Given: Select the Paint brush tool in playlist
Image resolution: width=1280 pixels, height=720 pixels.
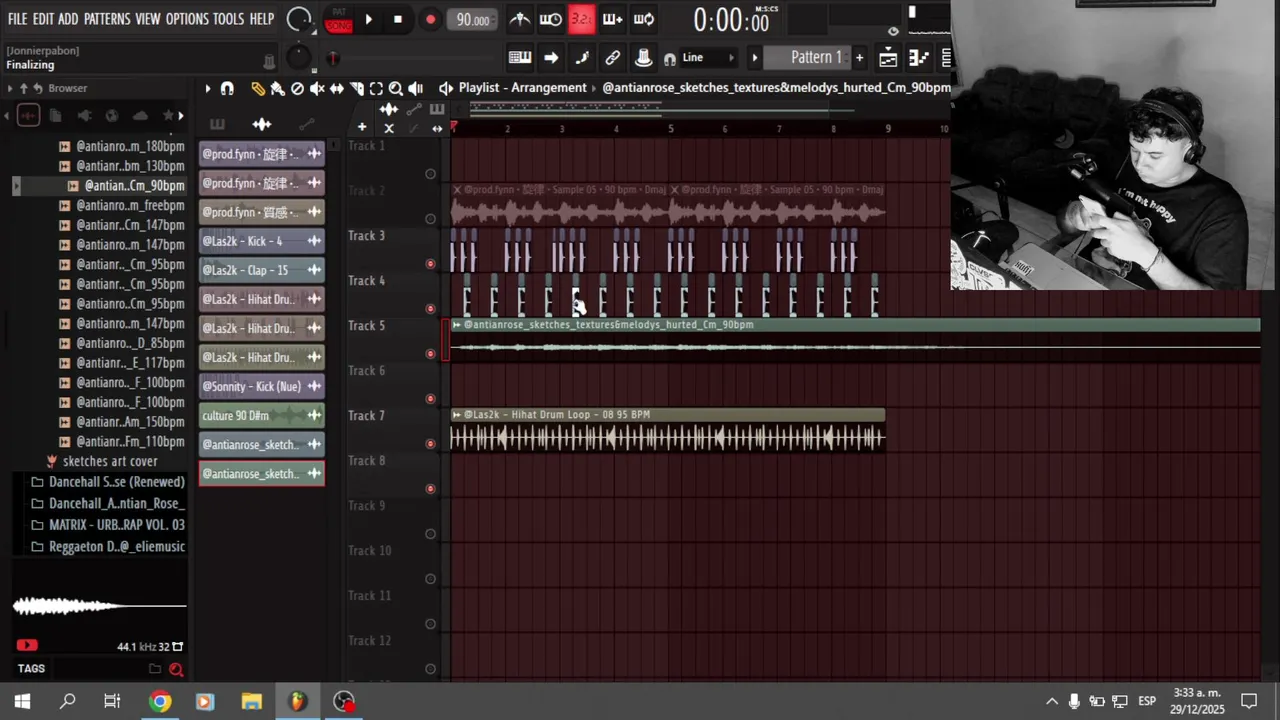Looking at the screenshot, I should 277,88.
